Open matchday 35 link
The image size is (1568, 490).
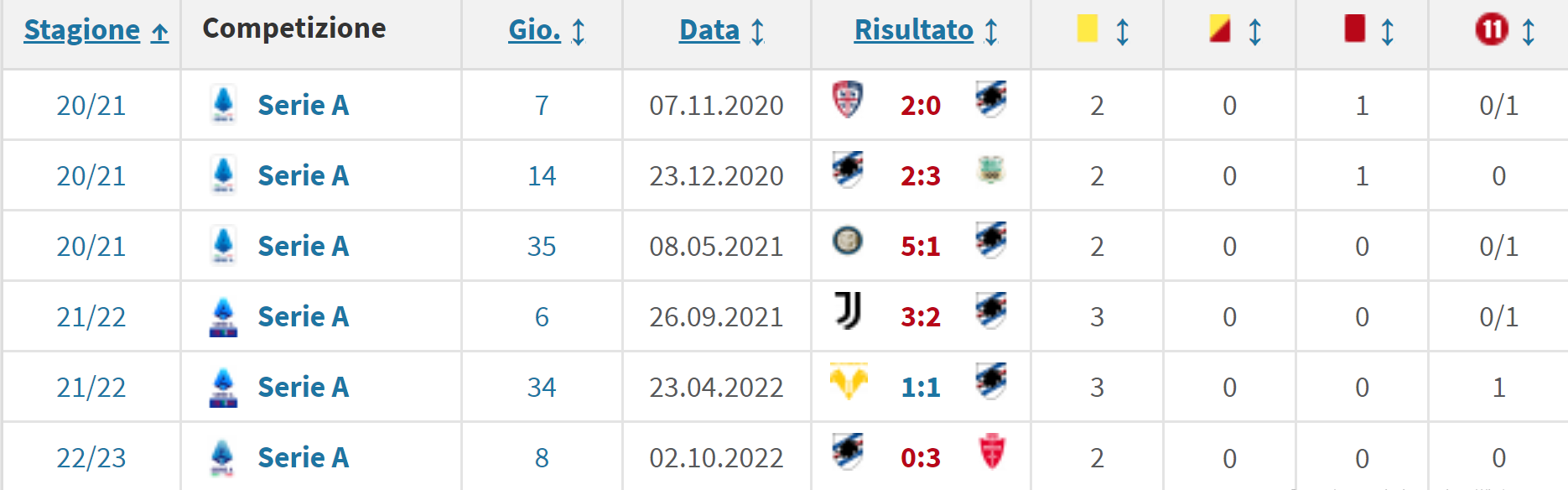(x=542, y=247)
